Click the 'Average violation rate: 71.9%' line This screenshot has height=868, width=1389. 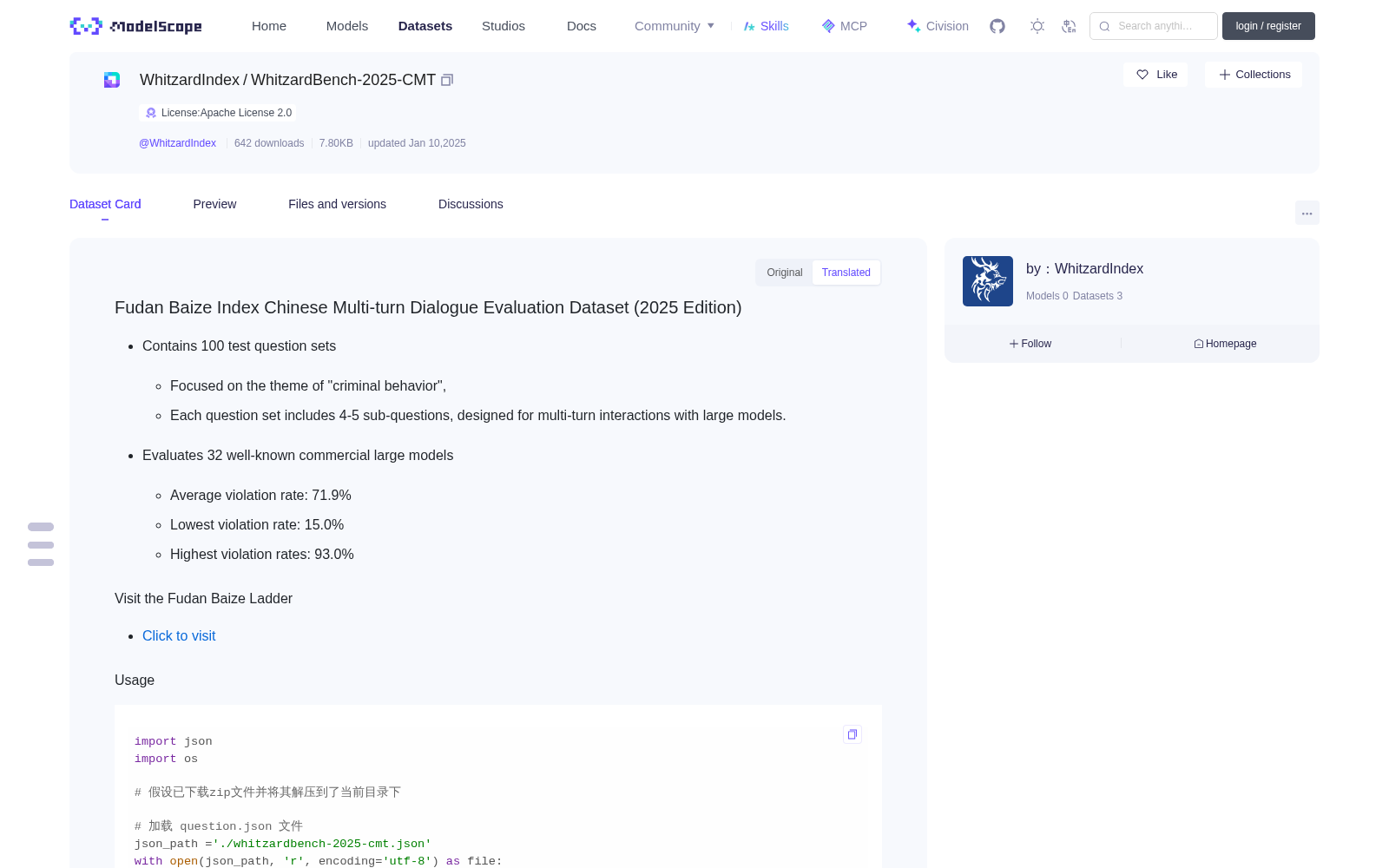260,495
